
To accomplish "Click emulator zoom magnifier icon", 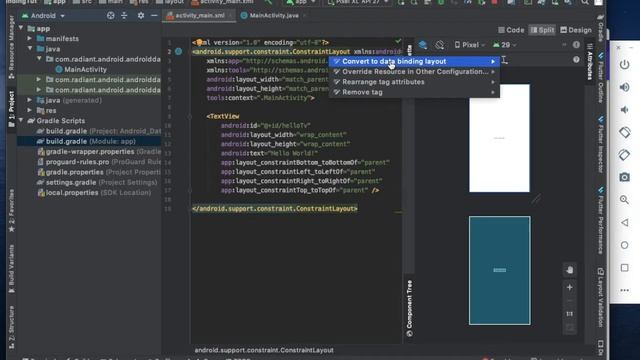I will 624,200.
